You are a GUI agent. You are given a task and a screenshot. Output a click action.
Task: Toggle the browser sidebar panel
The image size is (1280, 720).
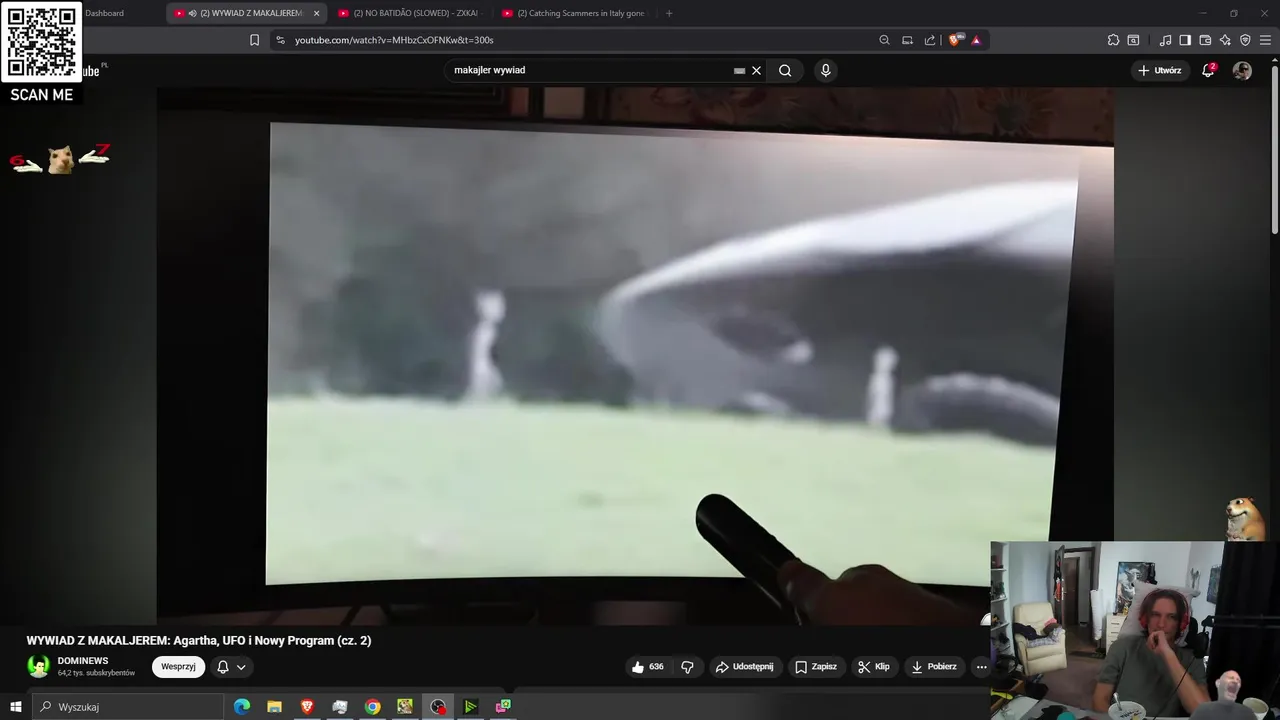point(1185,40)
